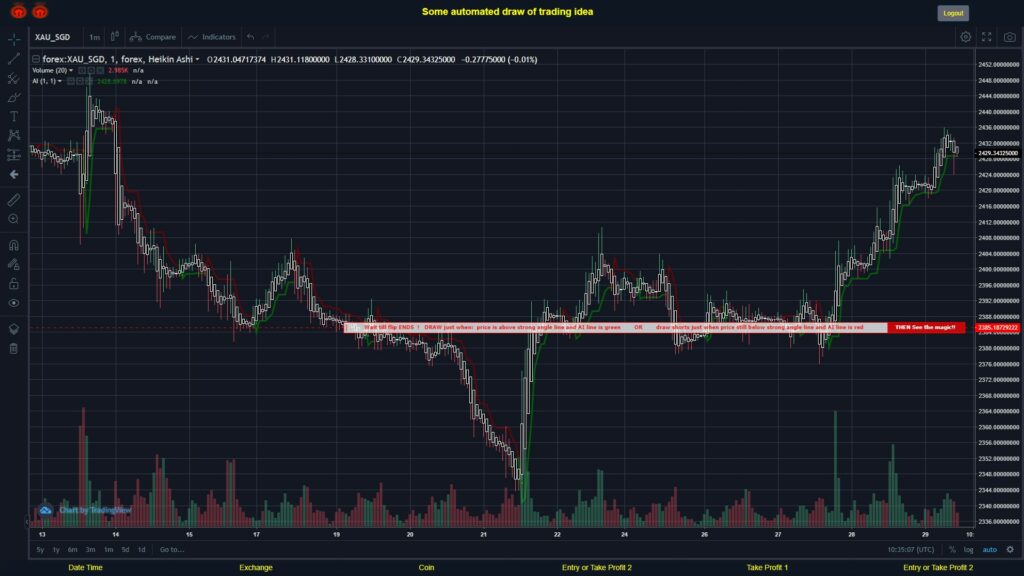Image resolution: width=1024 pixels, height=576 pixels.
Task: Click the current price 2429.34 label
Action: (x=998, y=153)
